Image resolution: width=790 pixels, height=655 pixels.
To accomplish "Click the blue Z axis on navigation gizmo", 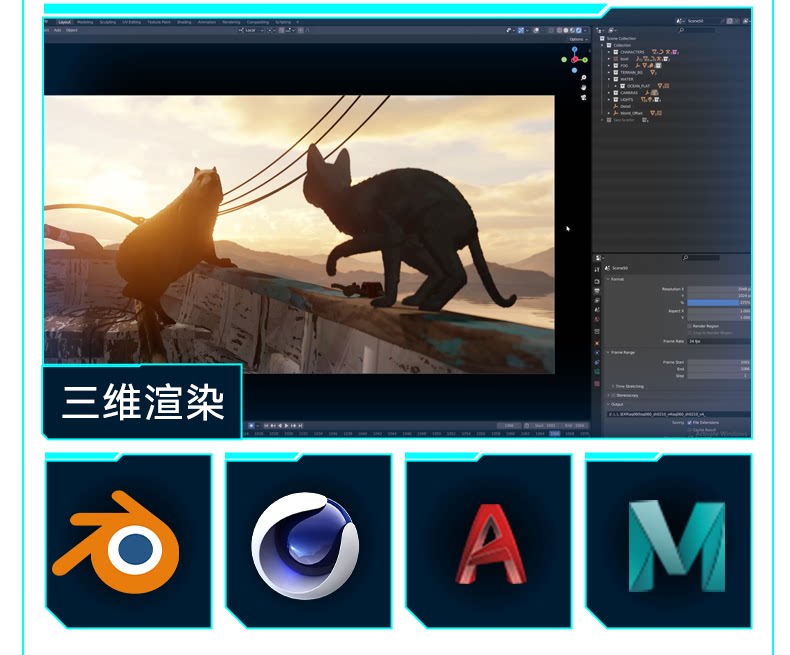I will pyautogui.click(x=574, y=49).
